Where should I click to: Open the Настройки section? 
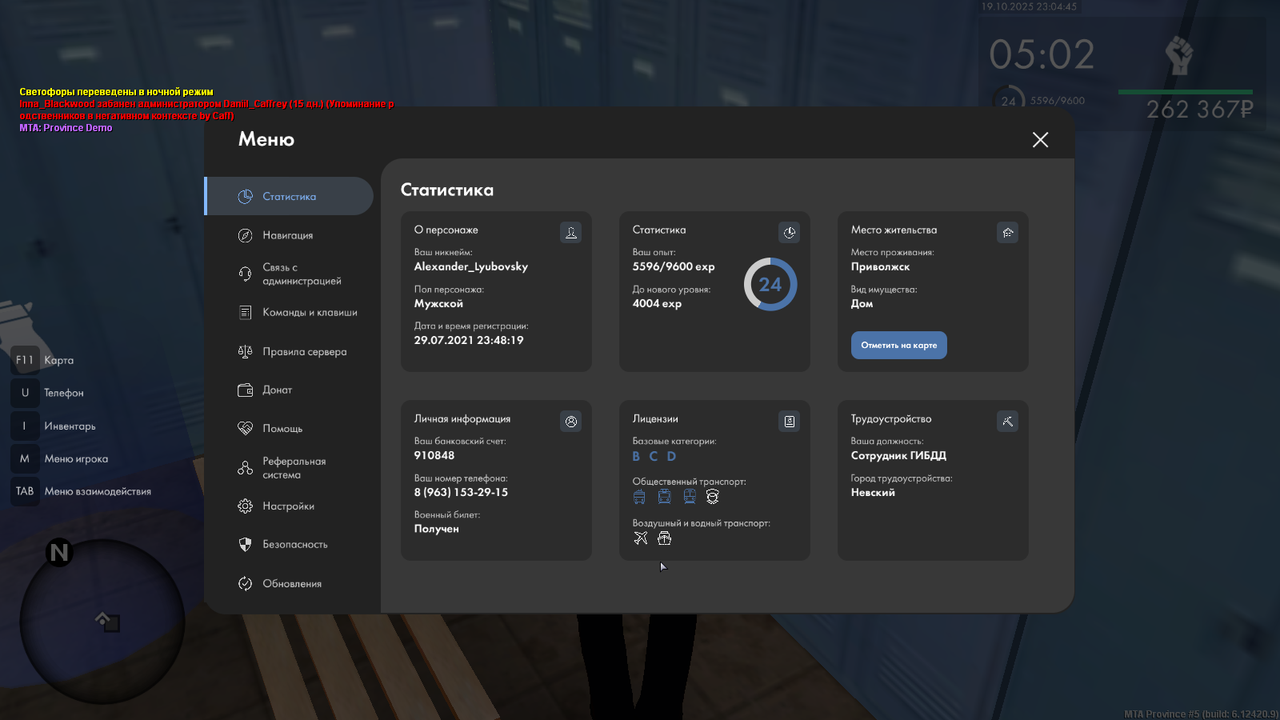289,506
